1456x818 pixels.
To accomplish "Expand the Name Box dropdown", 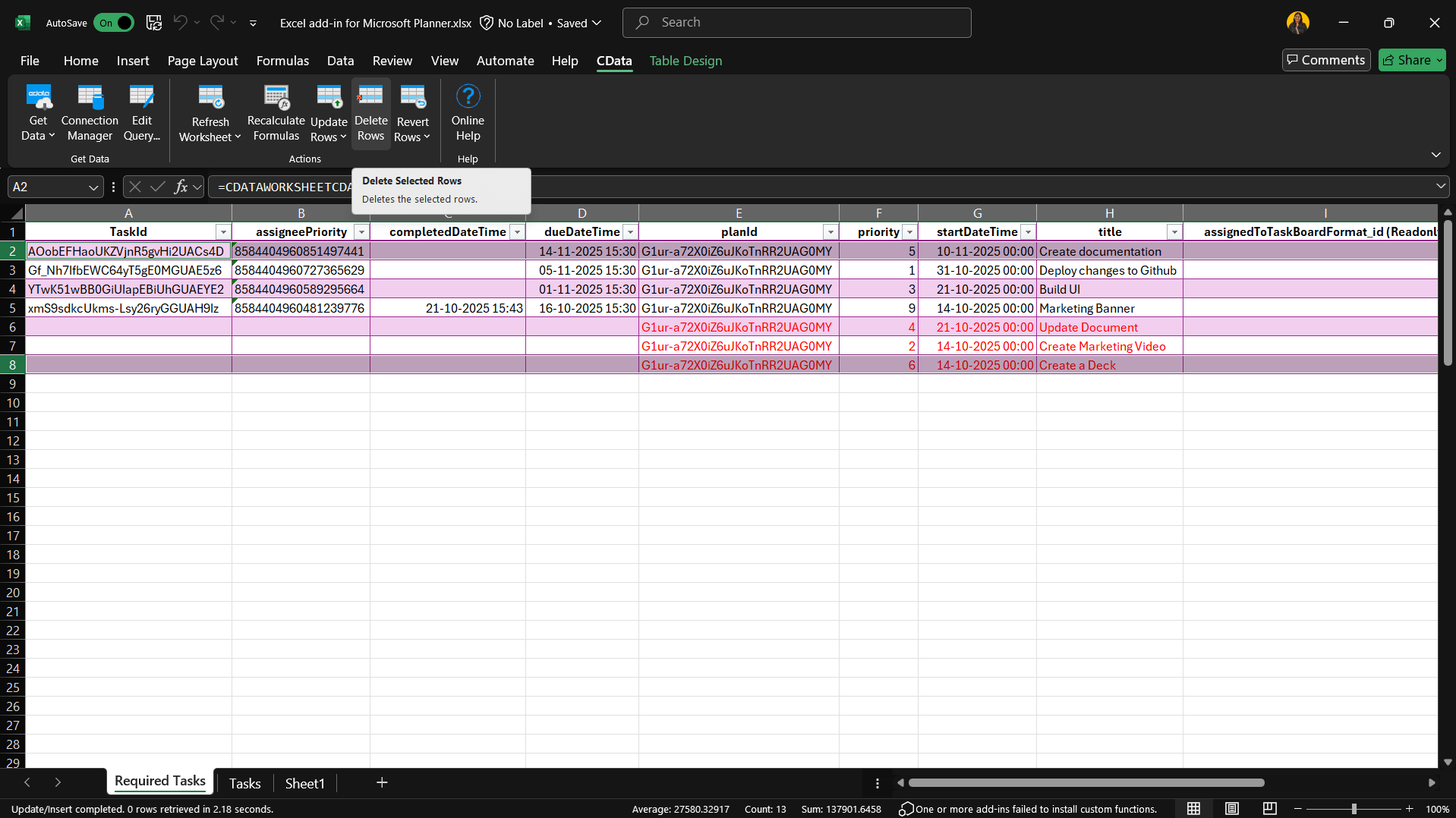I will point(93,187).
